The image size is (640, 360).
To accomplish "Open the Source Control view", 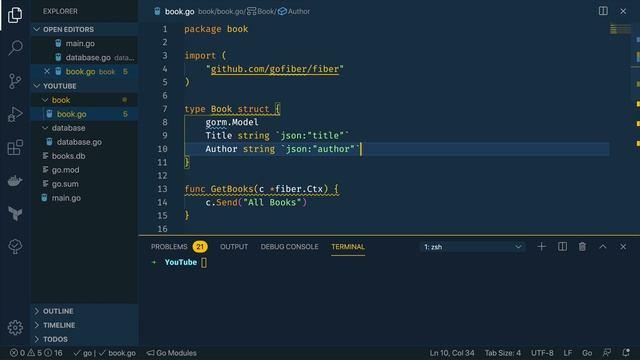I will (15, 81).
